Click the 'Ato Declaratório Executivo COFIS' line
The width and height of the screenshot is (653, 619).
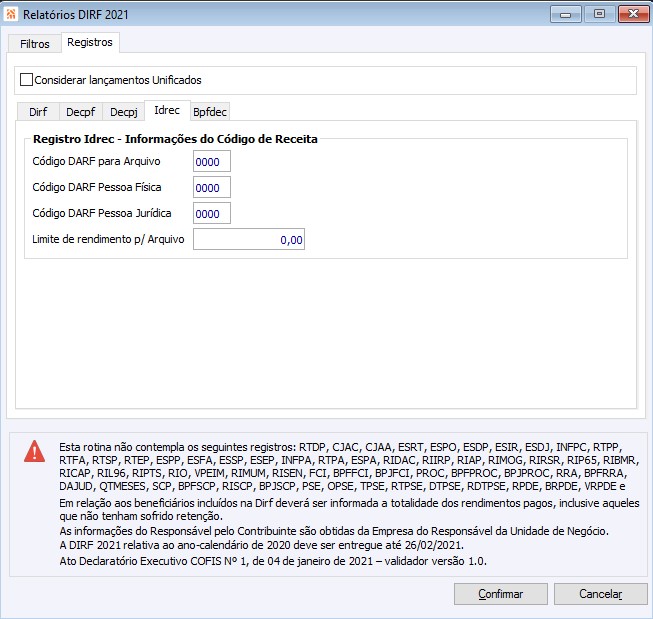click(273, 561)
